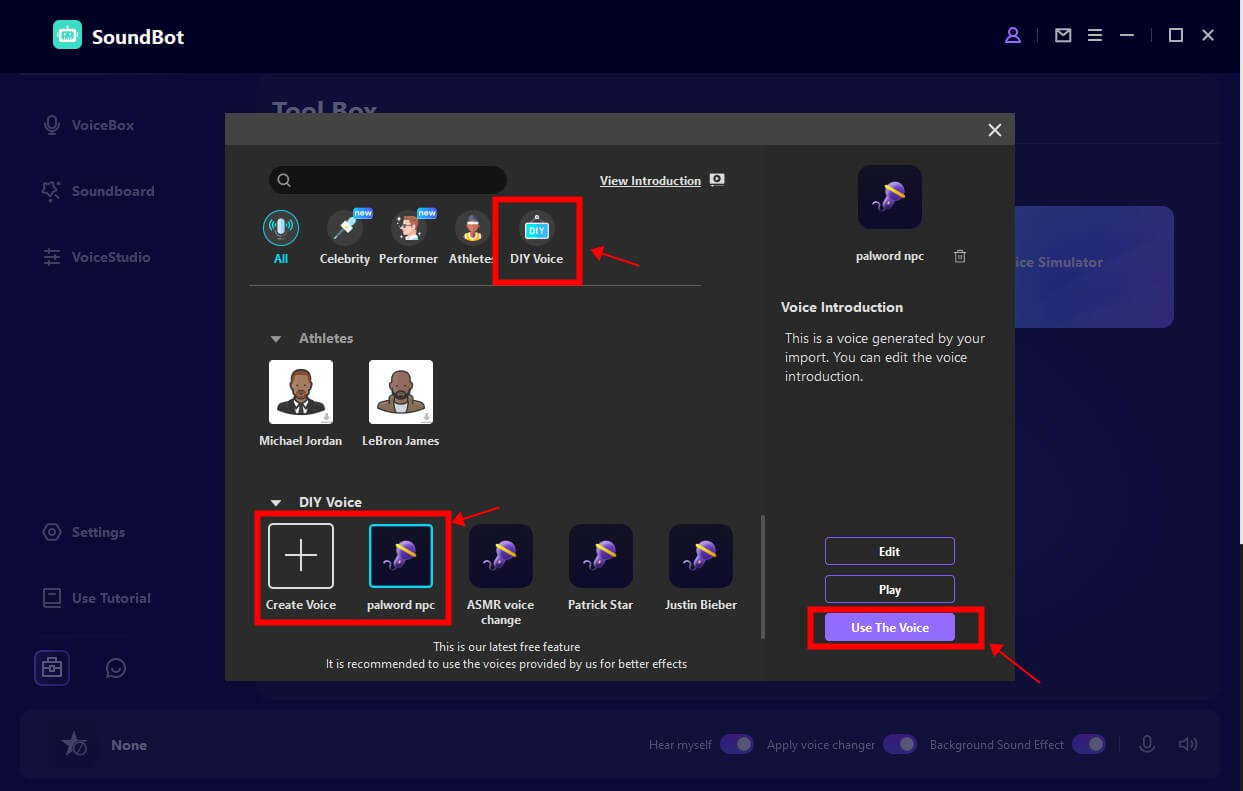The width and height of the screenshot is (1243, 791).
Task: Collapse the Athletes voice section
Action: [277, 338]
